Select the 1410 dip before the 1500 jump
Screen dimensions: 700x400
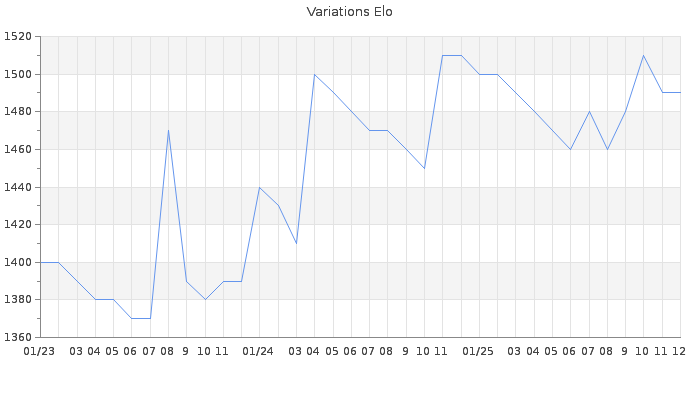(296, 243)
